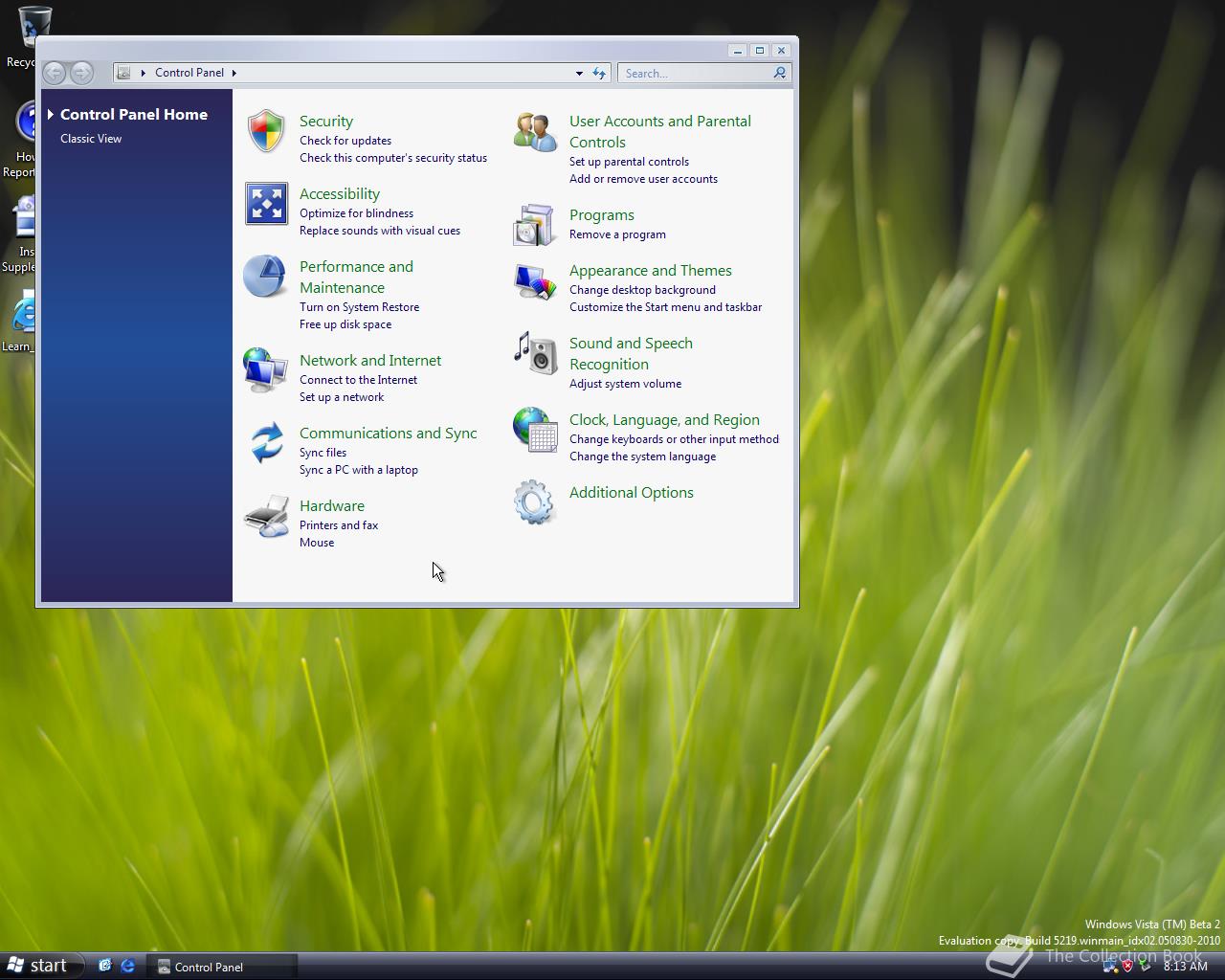Expand the arrow before Control Panel breadcrumb
The height and width of the screenshot is (980, 1225).
[144, 73]
